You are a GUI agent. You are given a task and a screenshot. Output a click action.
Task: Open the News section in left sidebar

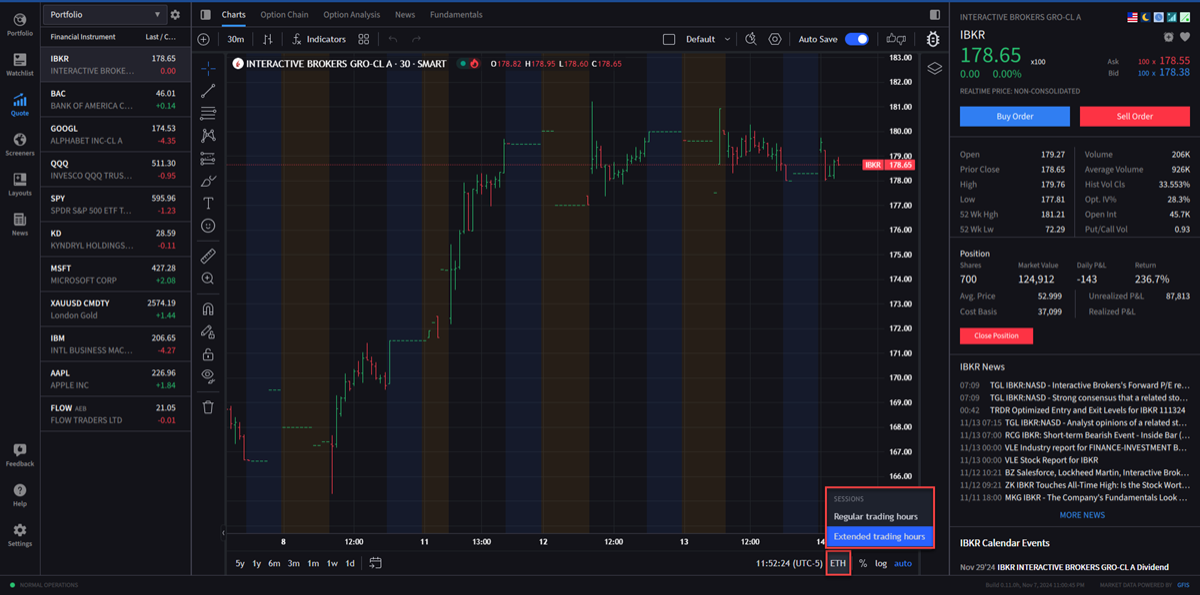(x=19, y=224)
